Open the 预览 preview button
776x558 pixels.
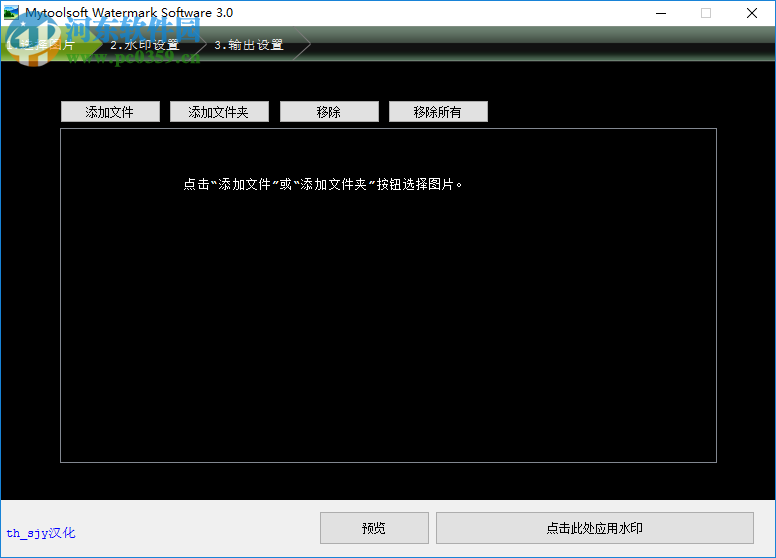[x=374, y=528]
